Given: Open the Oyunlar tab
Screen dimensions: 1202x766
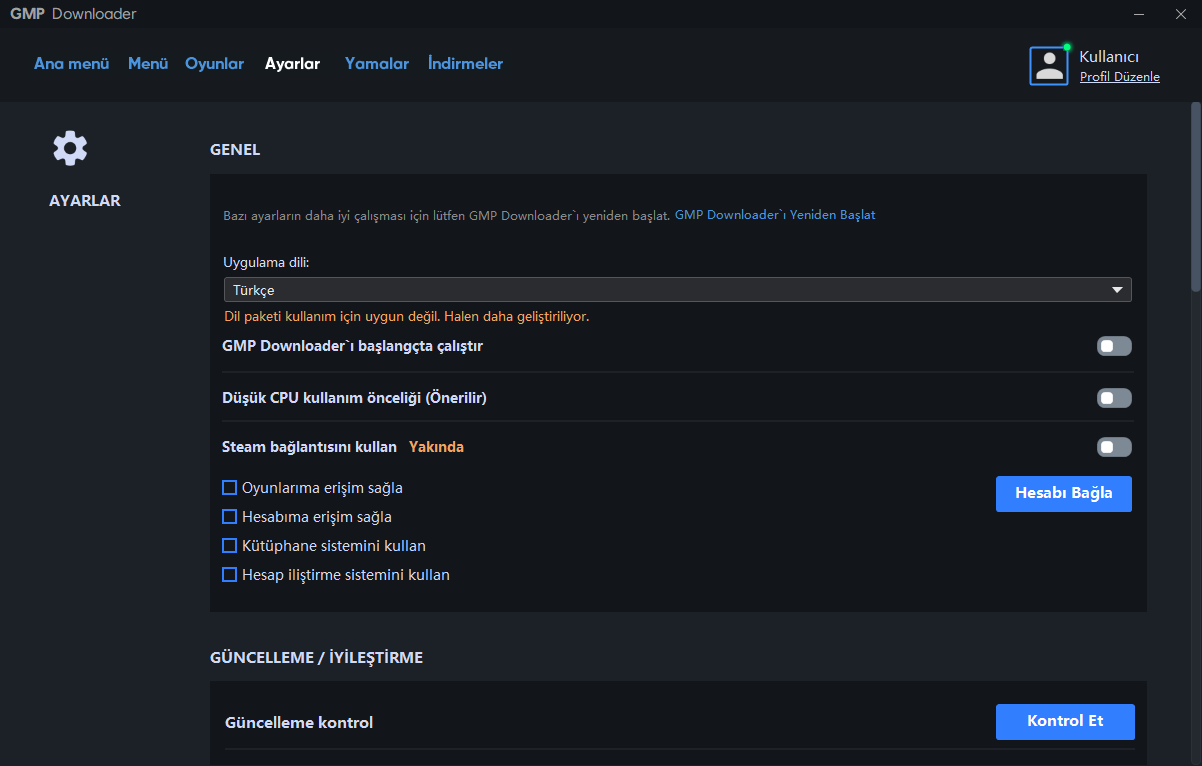Looking at the screenshot, I should point(214,64).
